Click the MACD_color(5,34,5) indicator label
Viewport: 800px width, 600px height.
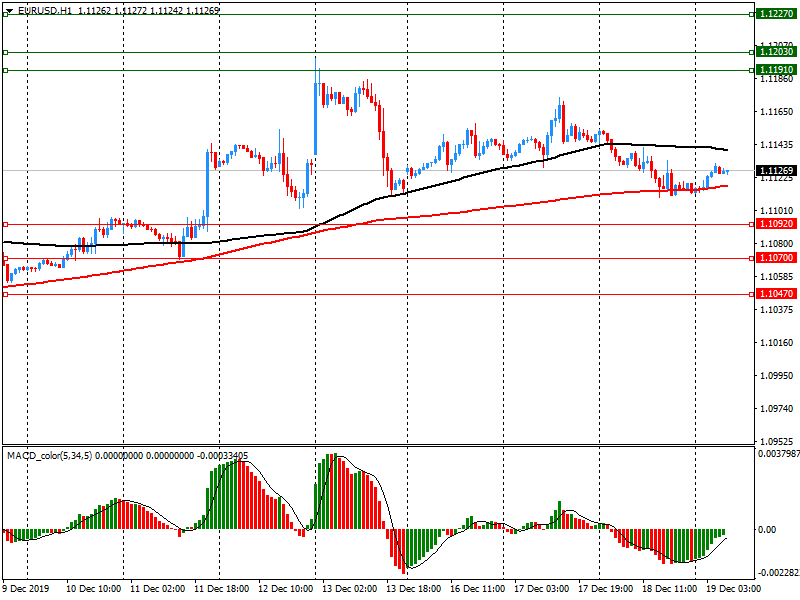(x=49, y=456)
